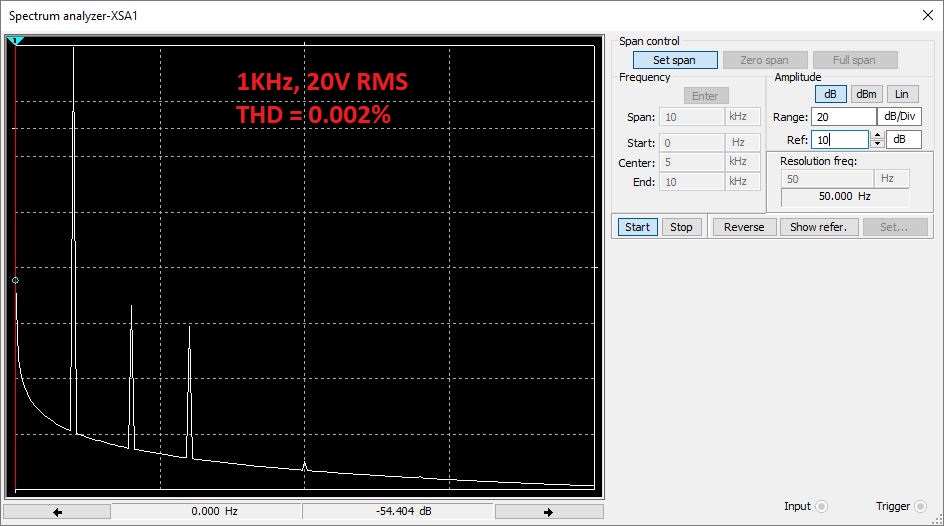Click the Start Hz unit field

(742, 143)
